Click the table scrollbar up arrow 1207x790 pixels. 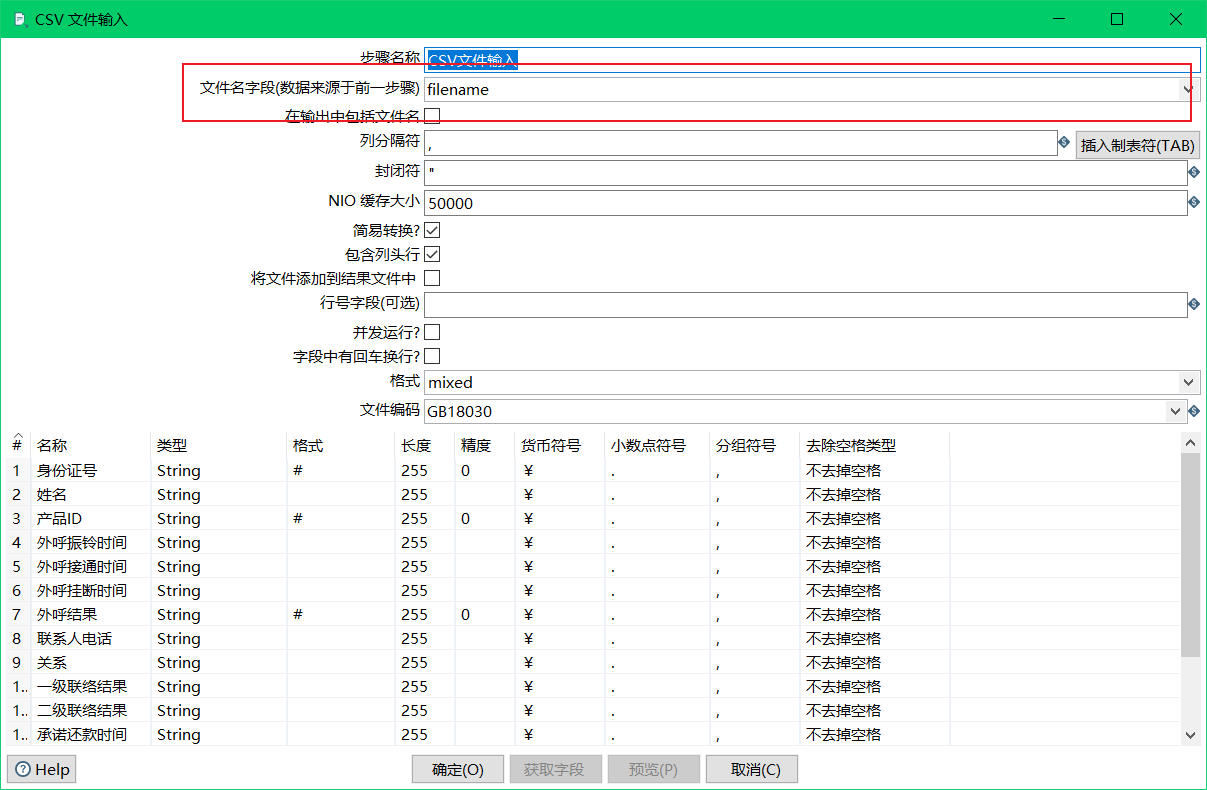coord(1190,442)
